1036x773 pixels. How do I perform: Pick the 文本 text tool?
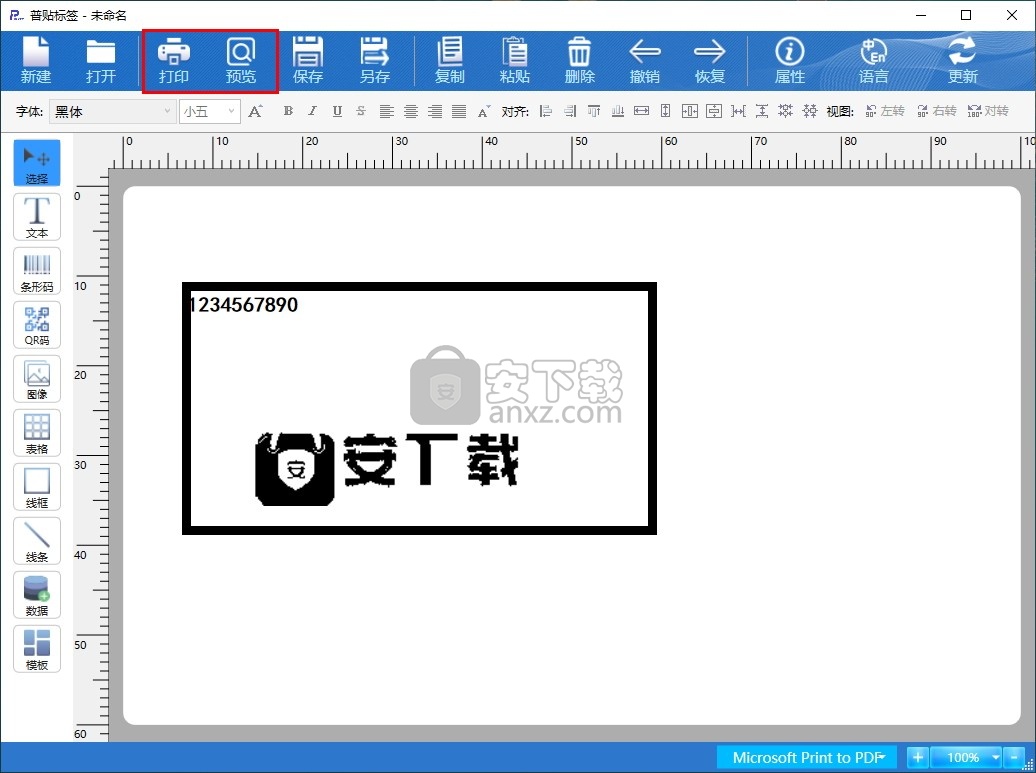(37, 217)
